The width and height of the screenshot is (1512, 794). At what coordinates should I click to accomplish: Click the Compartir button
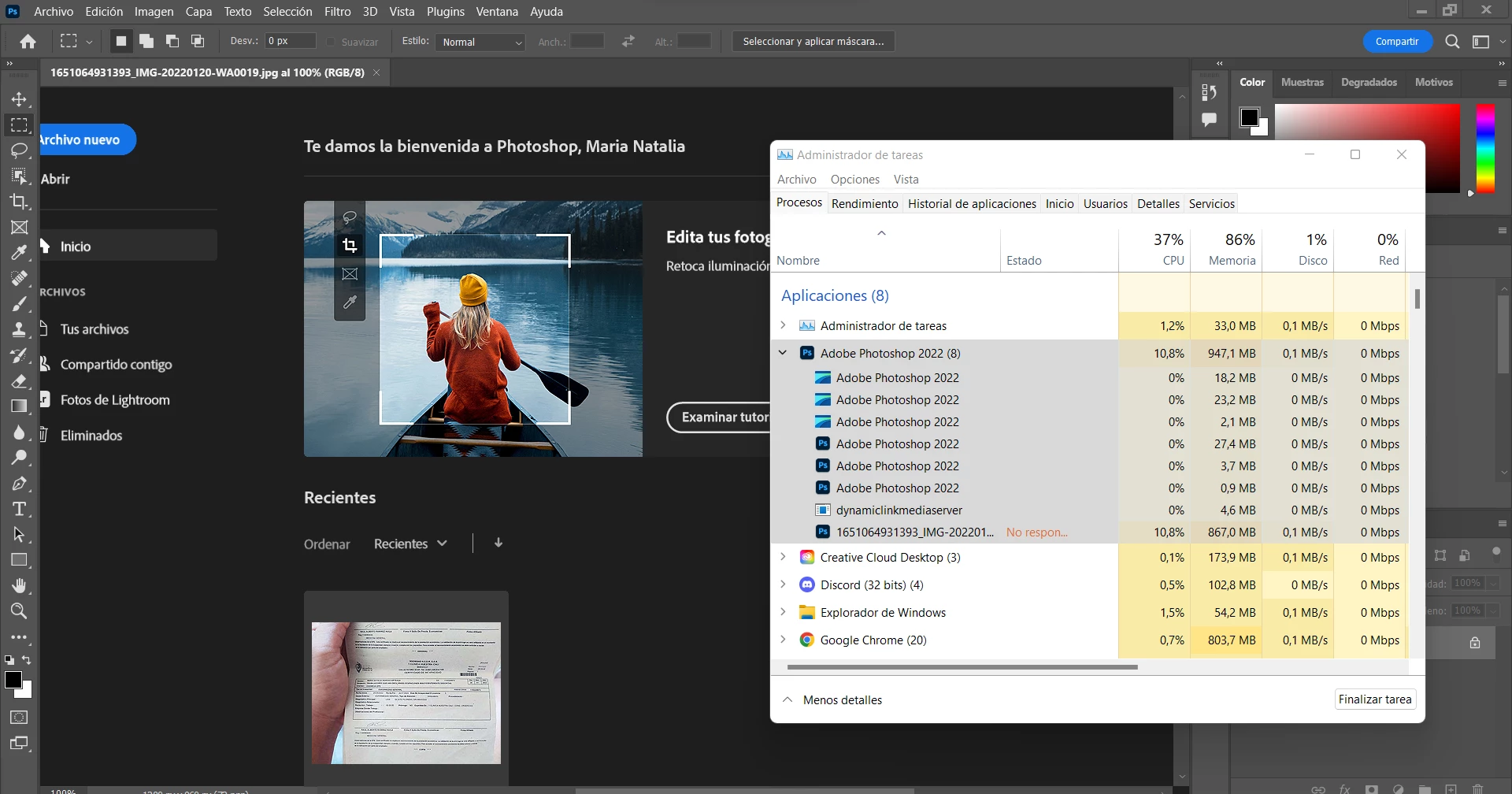coord(1396,42)
